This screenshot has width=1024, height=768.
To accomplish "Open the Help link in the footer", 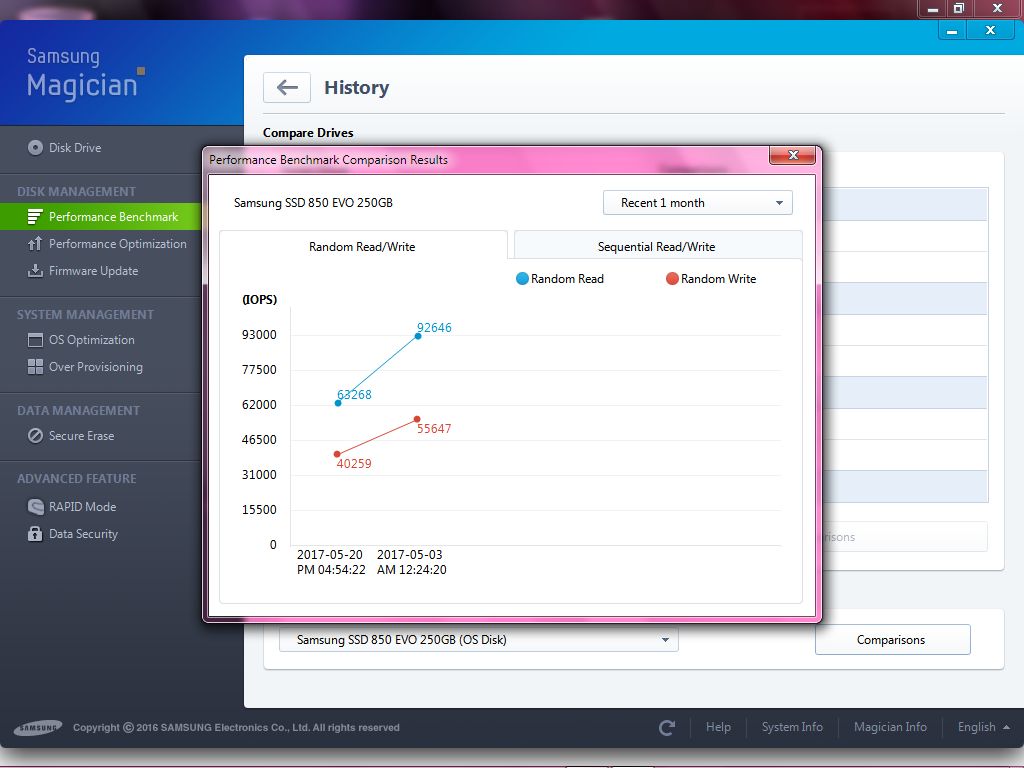I will point(718,727).
